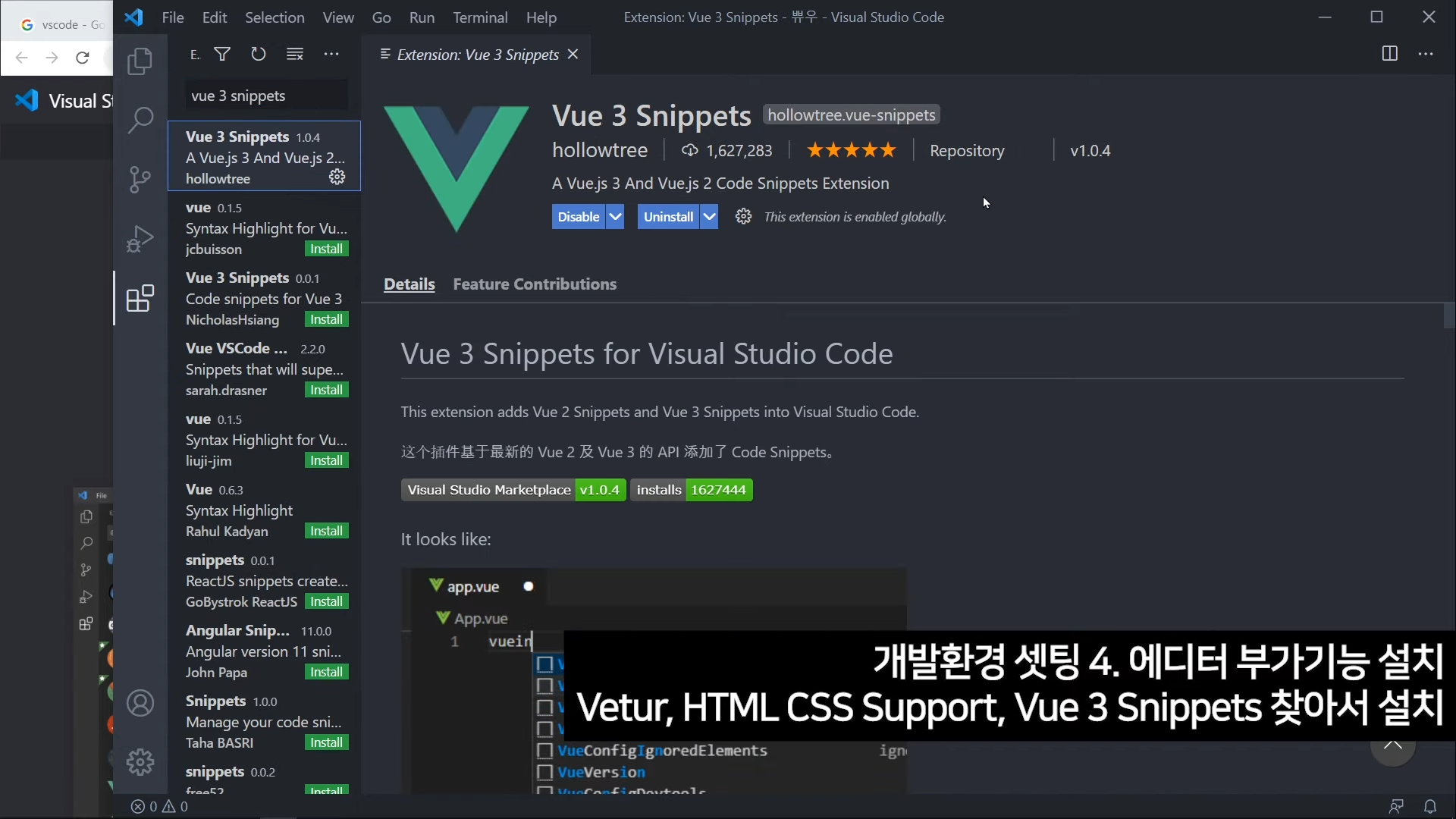Open Run and Debug view icon
1456x819 pixels.
(140, 239)
